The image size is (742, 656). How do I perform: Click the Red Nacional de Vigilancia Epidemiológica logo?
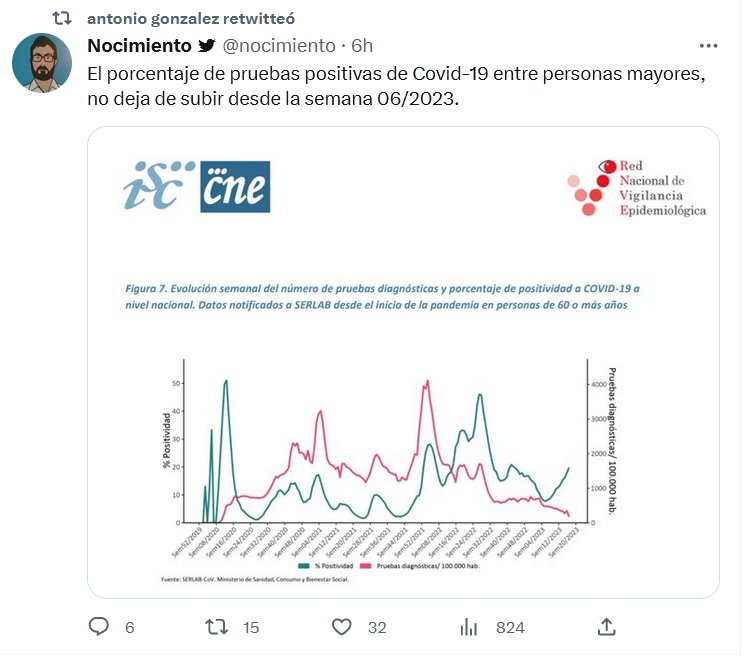636,187
